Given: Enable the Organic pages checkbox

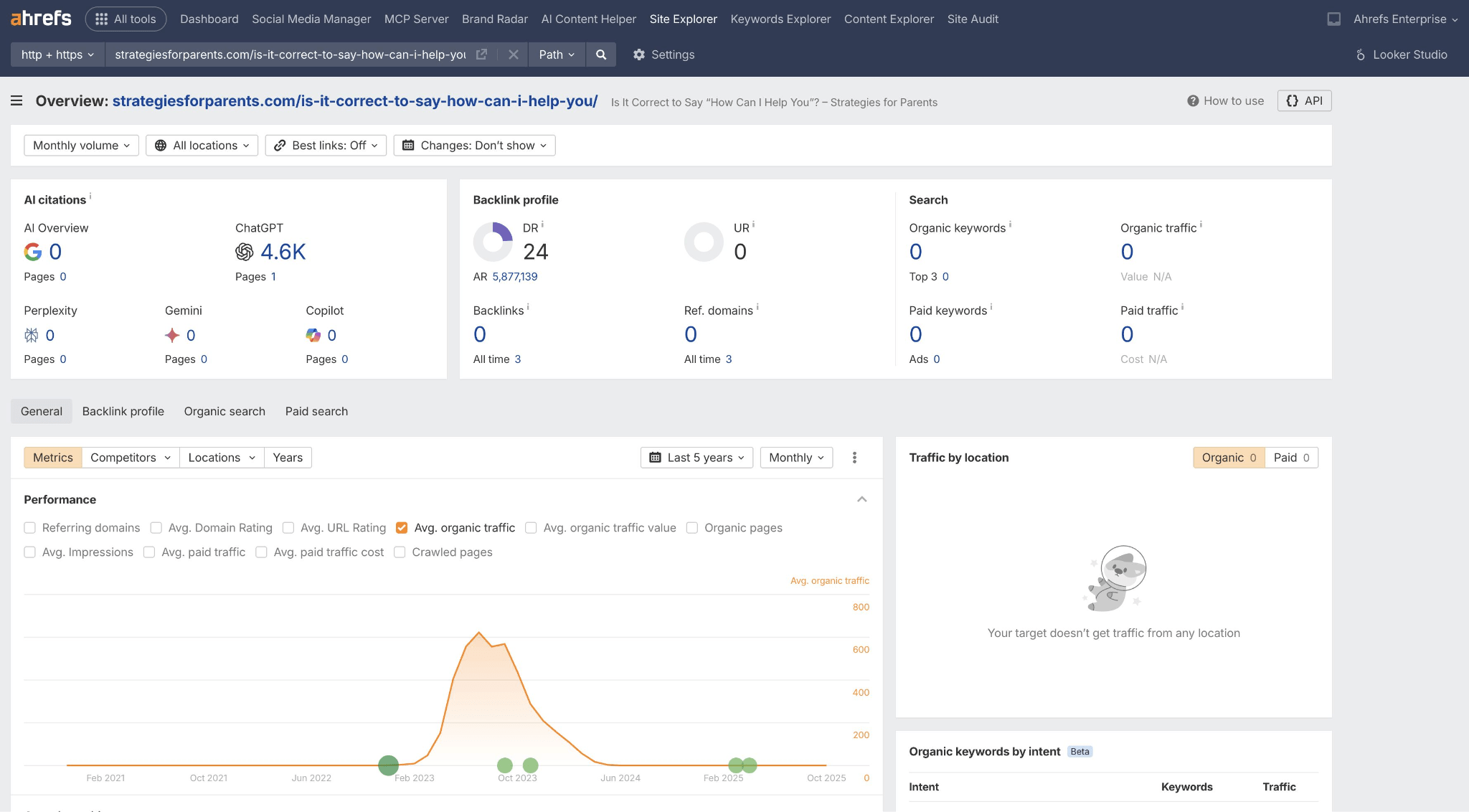Looking at the screenshot, I should [691, 527].
